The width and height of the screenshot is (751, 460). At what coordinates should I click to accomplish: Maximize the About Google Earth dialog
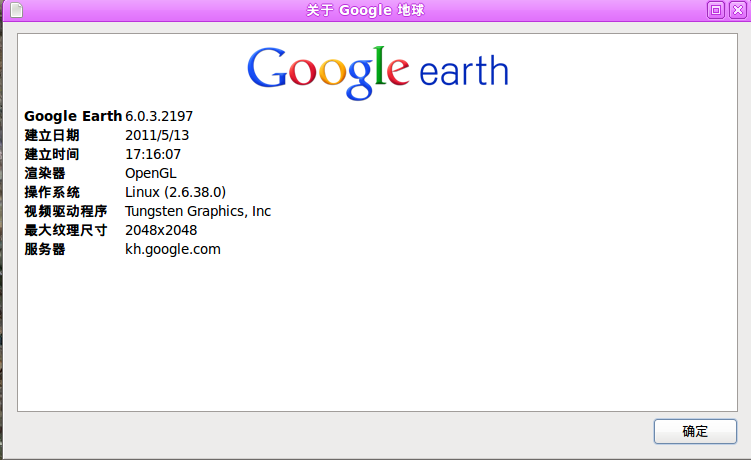click(x=716, y=10)
